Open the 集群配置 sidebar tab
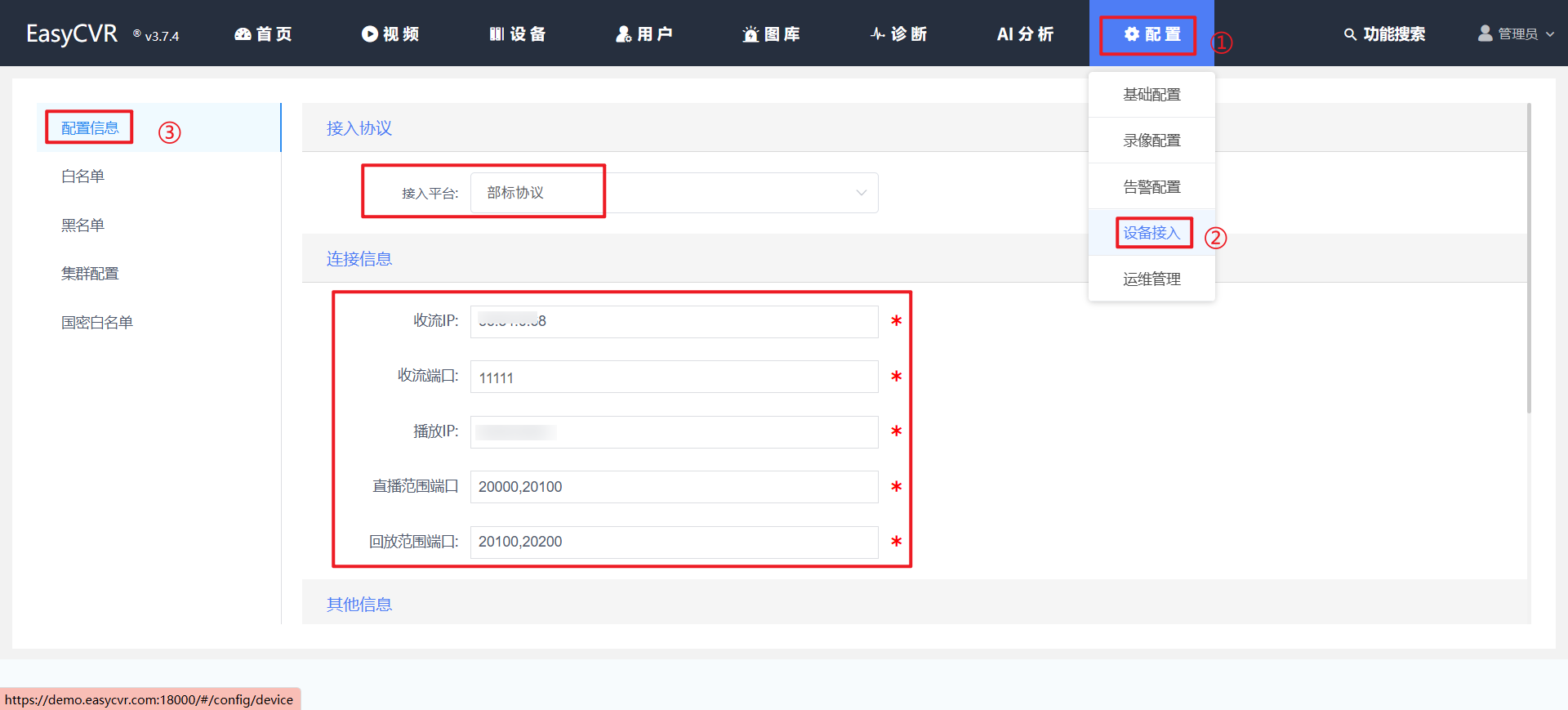The image size is (1568, 710). (90, 274)
